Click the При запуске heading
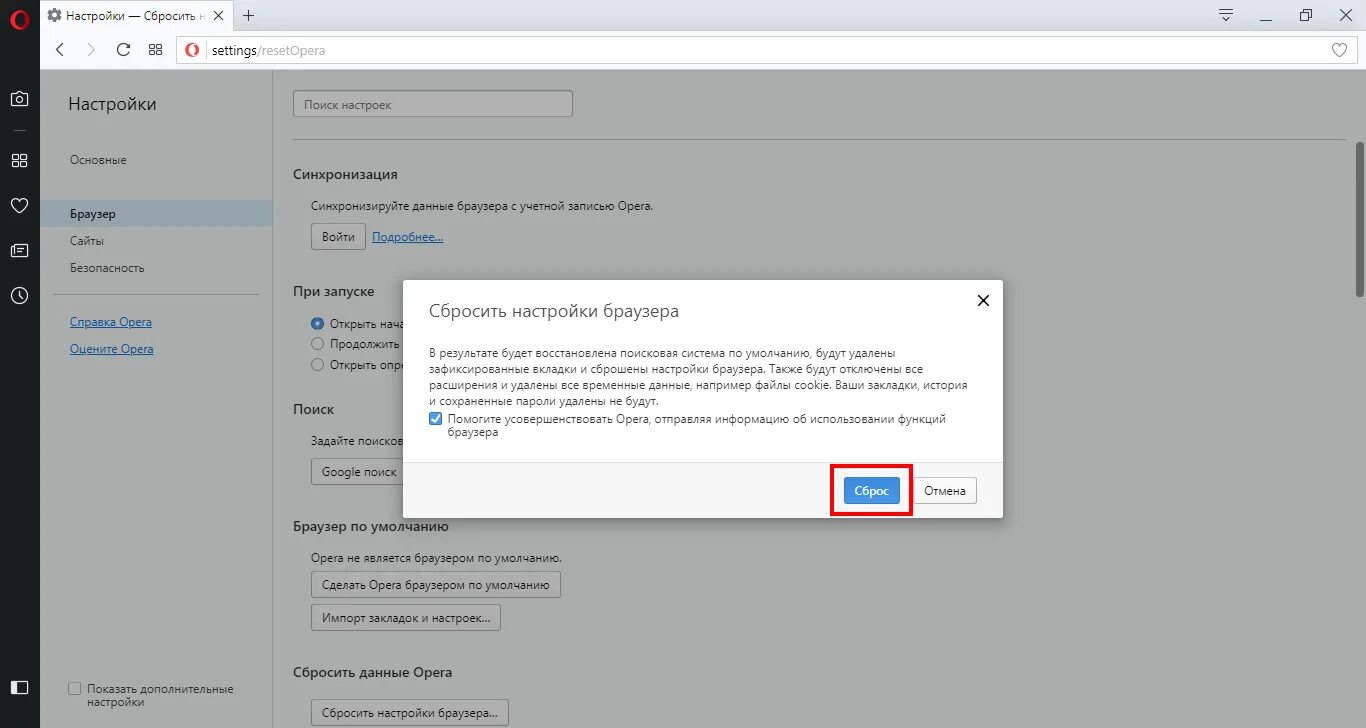Screen dimensions: 1366x728 click(x=334, y=291)
